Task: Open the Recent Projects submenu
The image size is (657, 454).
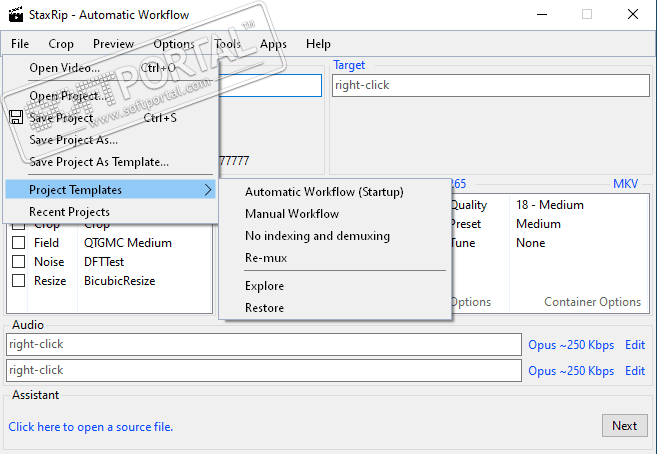Action: coord(69,212)
